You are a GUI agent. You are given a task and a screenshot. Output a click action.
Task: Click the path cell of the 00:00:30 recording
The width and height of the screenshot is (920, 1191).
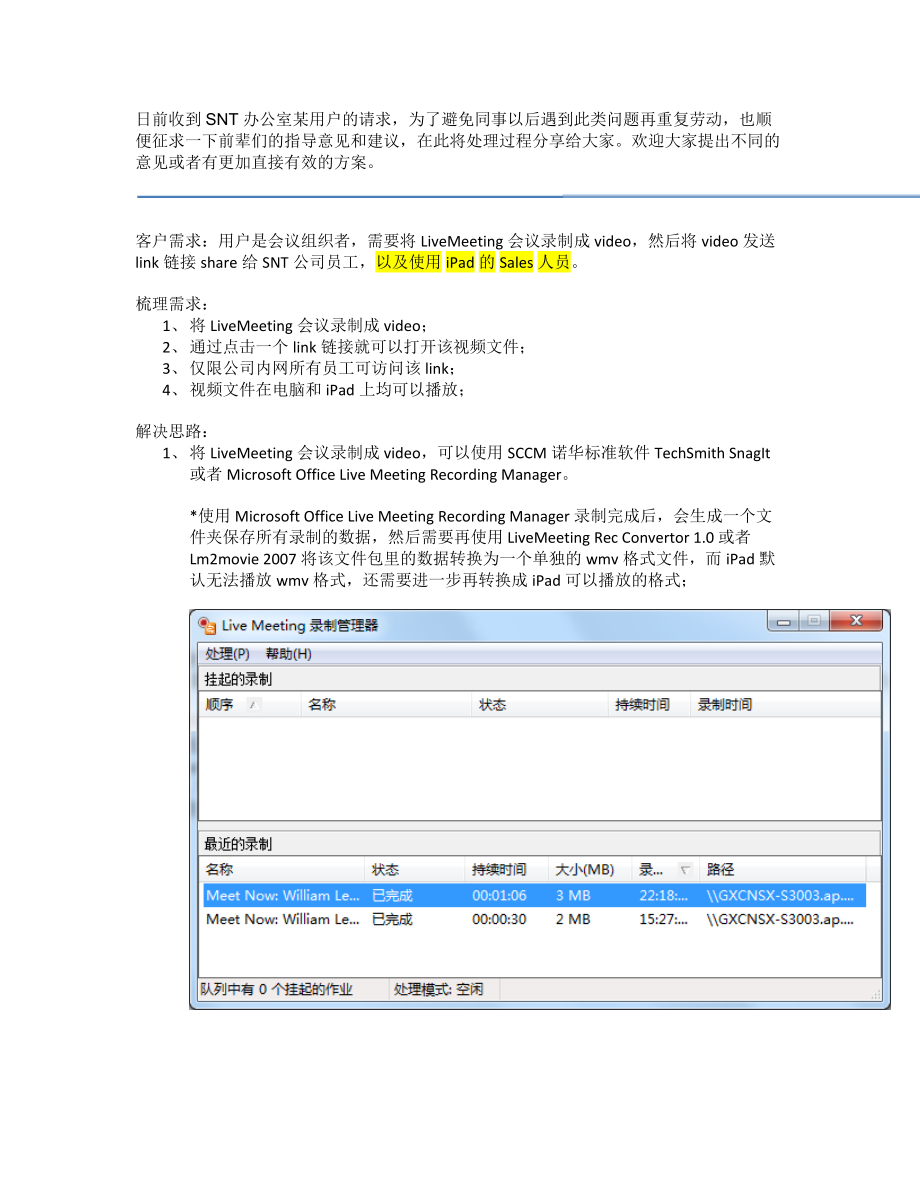coord(780,919)
